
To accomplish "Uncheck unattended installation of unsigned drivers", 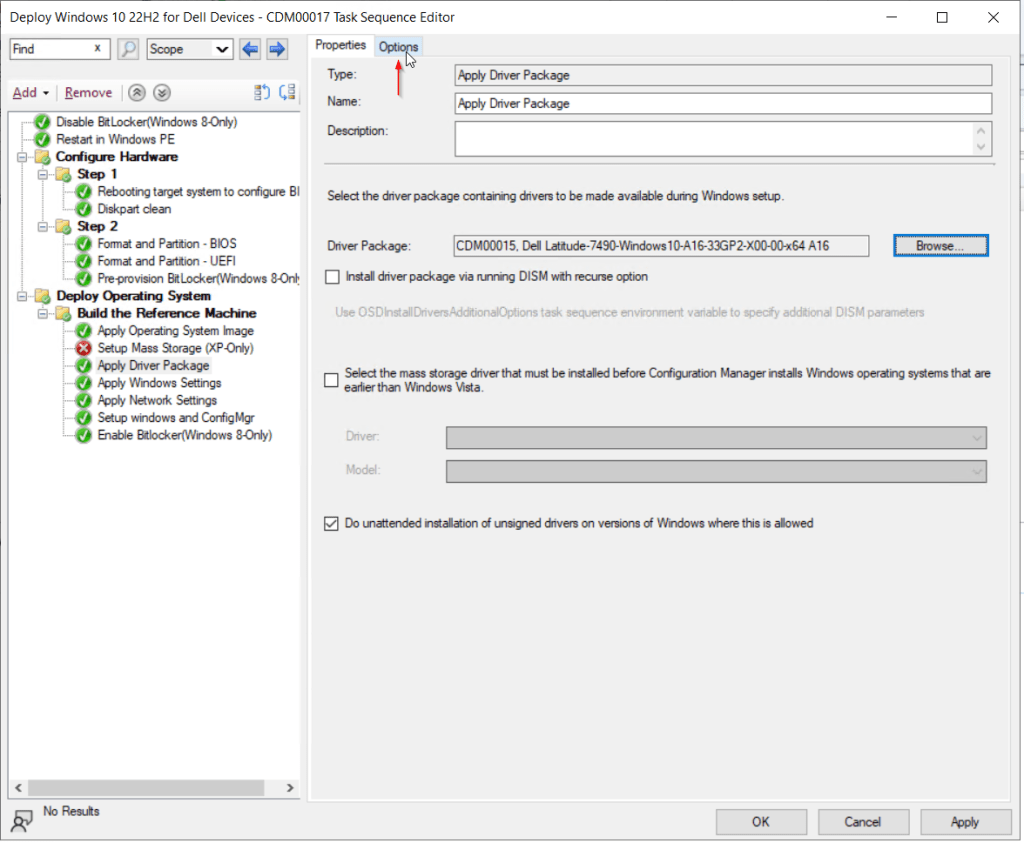I will tap(332, 523).
